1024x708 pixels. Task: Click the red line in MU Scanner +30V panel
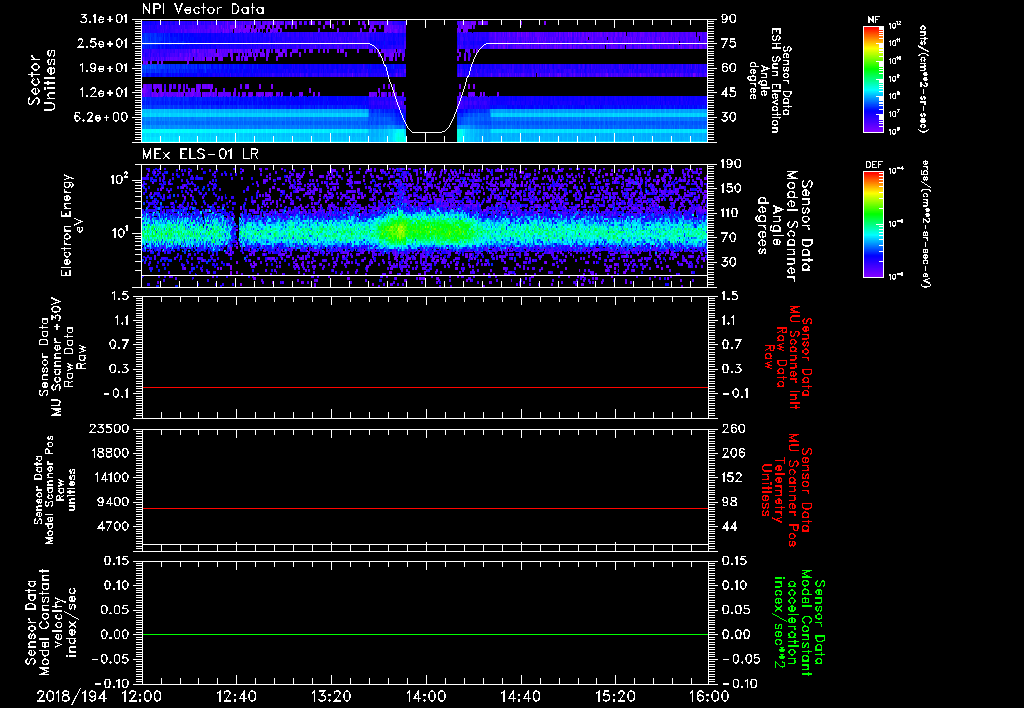tap(425, 387)
